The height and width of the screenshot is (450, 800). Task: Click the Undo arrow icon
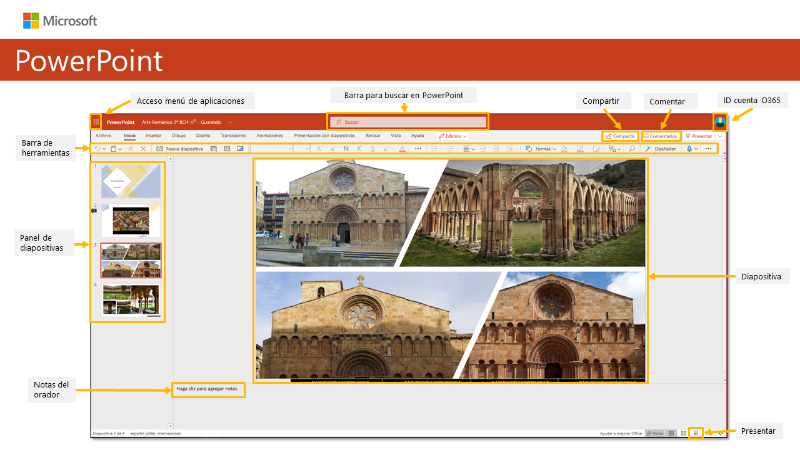pyautogui.click(x=98, y=148)
